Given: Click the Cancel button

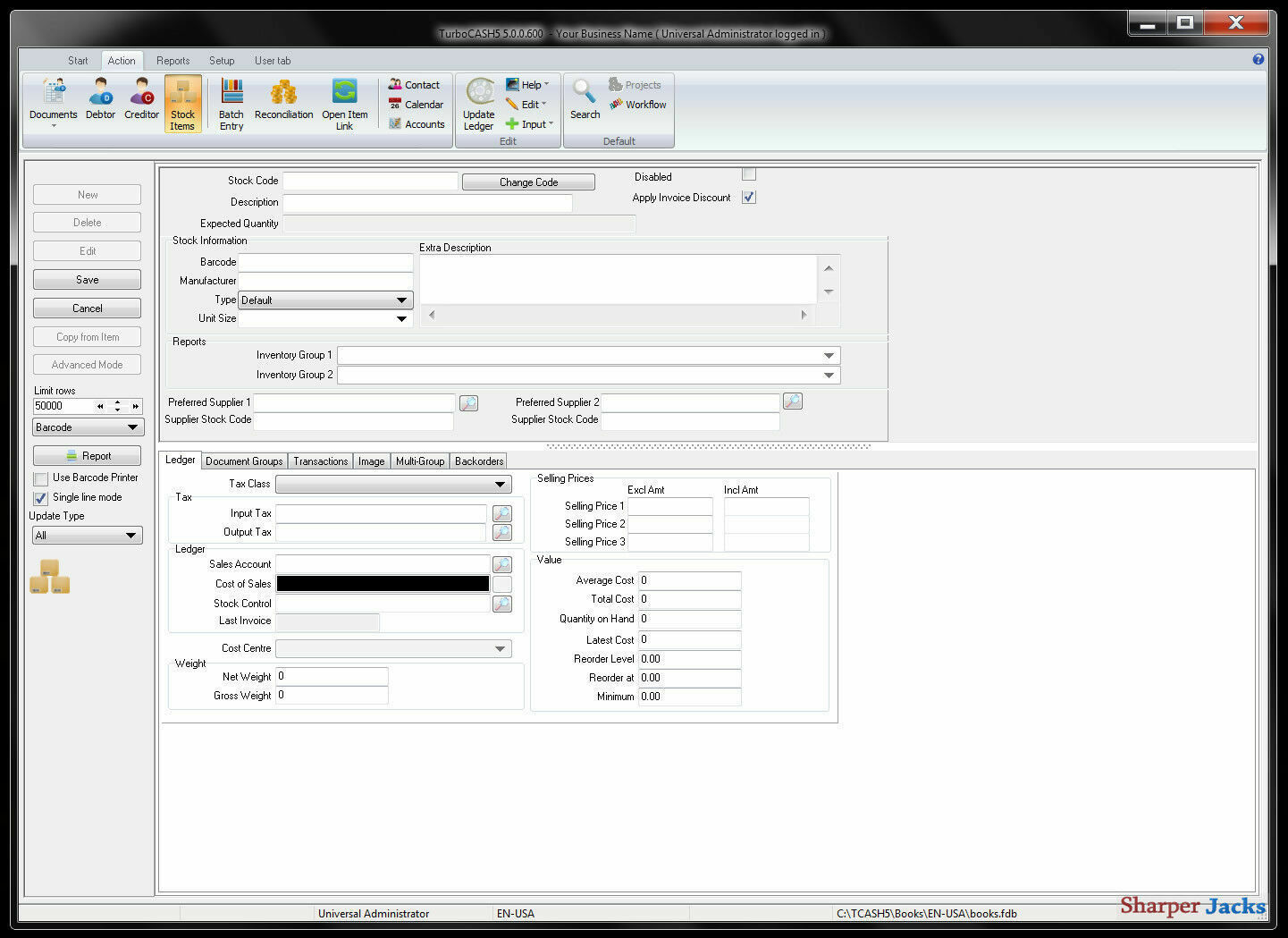Looking at the screenshot, I should (x=88, y=308).
